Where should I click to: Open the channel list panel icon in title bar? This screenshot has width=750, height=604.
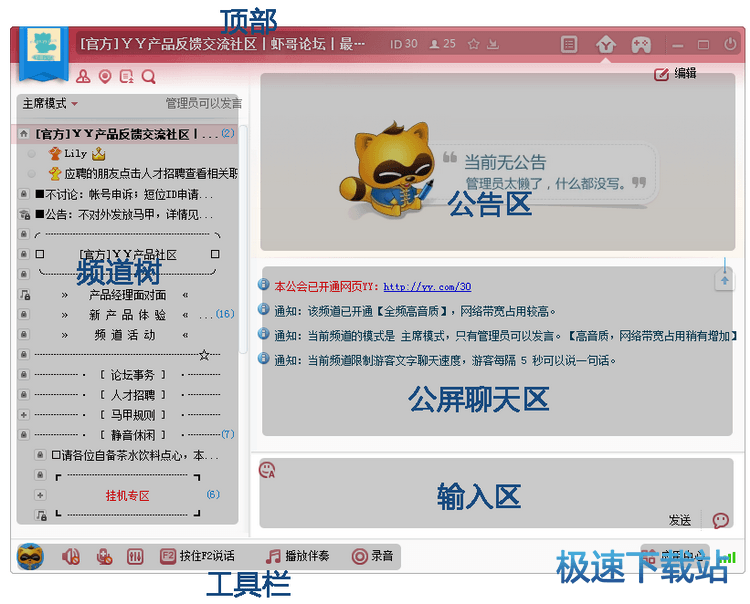click(569, 45)
